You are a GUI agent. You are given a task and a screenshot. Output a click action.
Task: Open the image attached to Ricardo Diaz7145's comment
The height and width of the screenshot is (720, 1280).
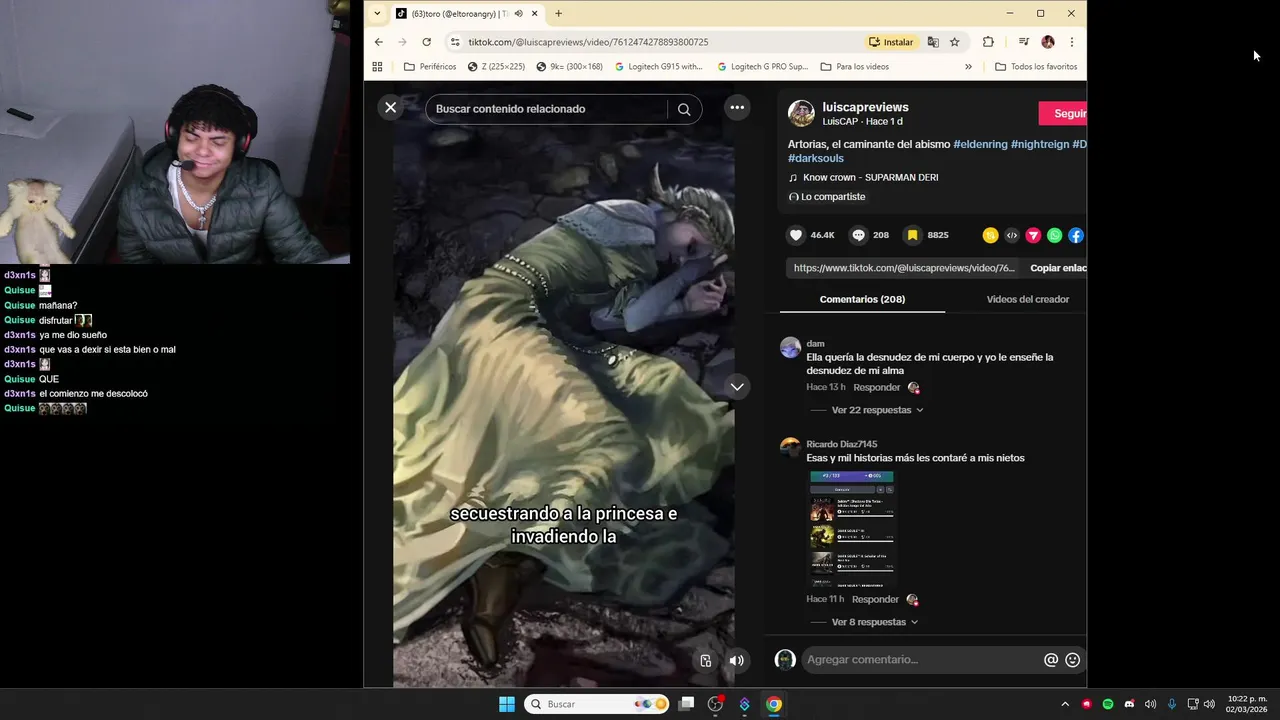tap(851, 528)
